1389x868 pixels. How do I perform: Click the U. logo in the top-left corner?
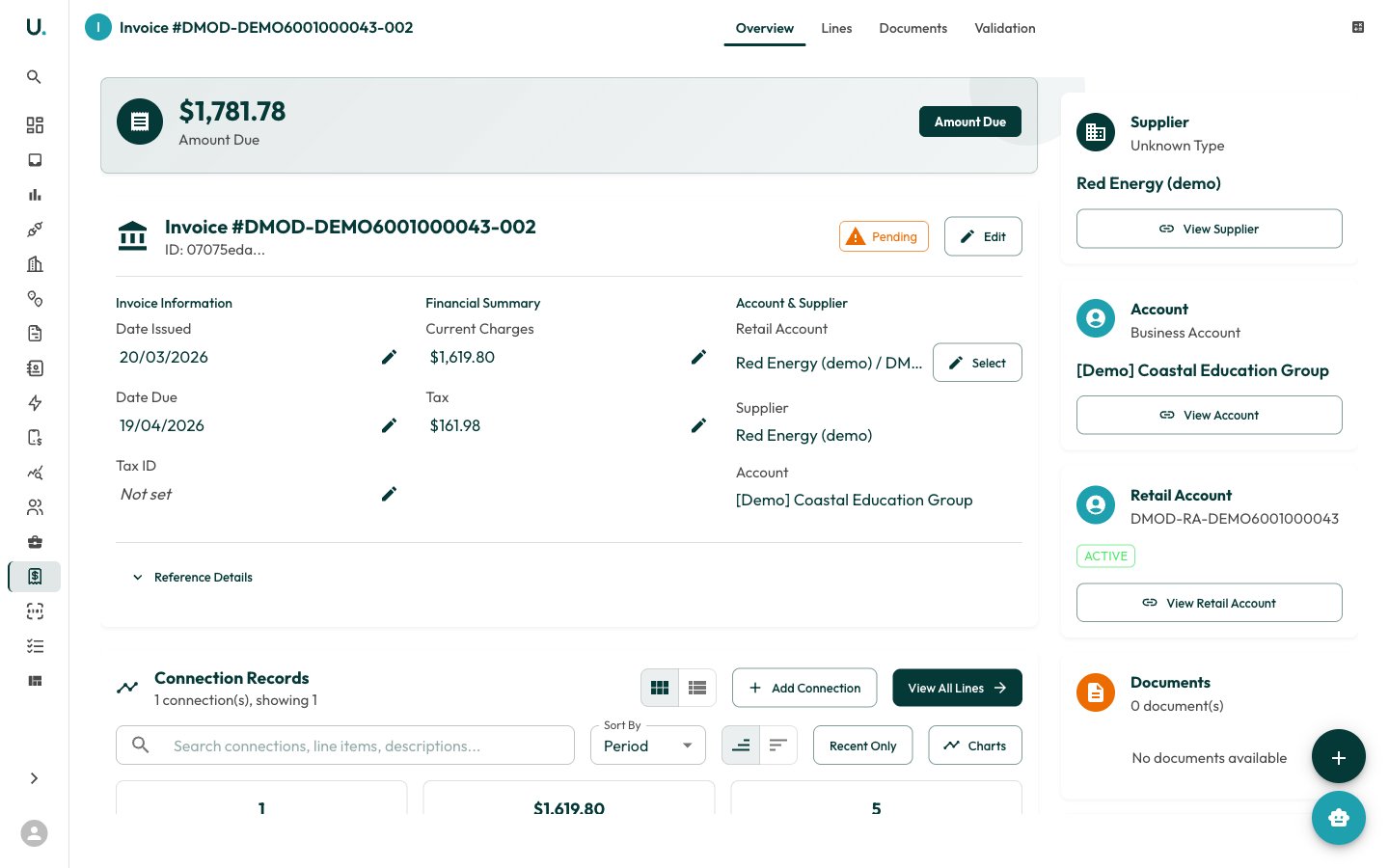point(36,27)
